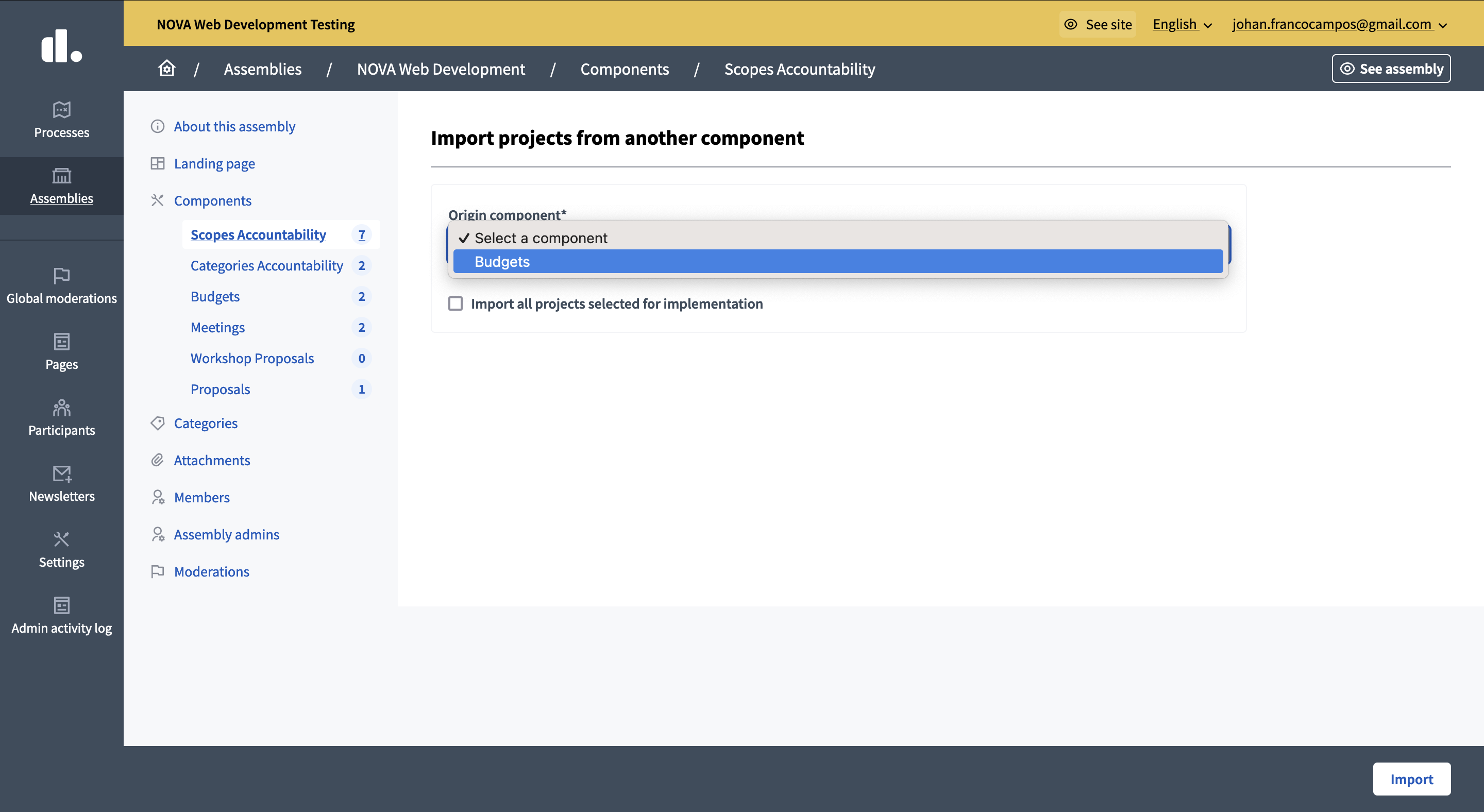Open Workshop Proposals in component list
Screen dimensions: 1484x812
coord(252,358)
